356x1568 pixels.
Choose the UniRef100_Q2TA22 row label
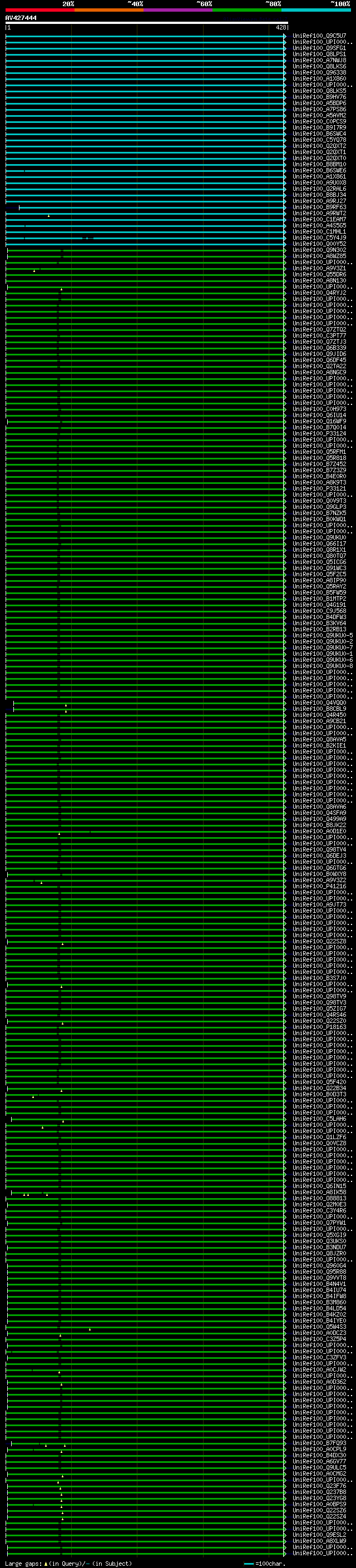319,366
